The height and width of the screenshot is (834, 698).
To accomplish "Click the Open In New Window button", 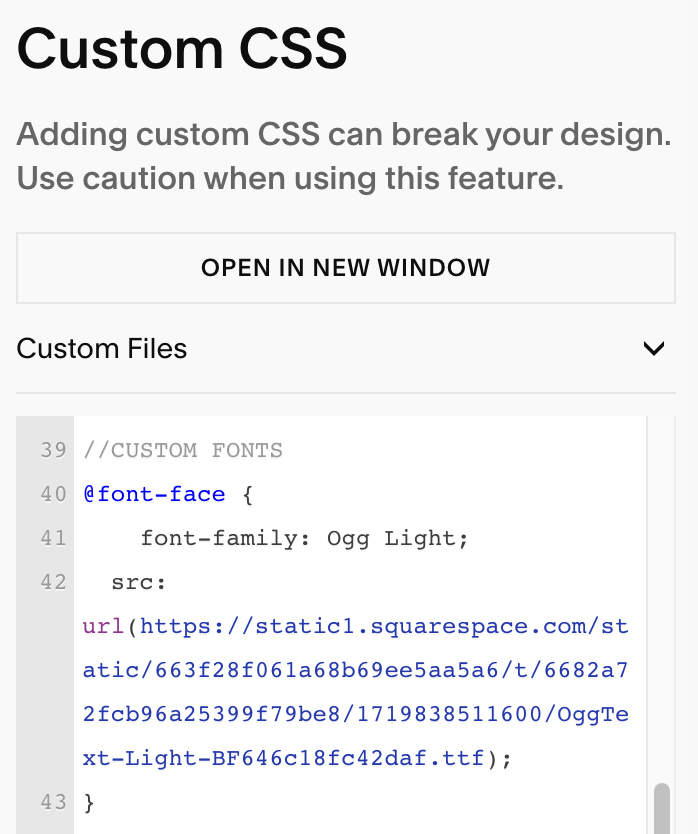I will tap(346, 268).
